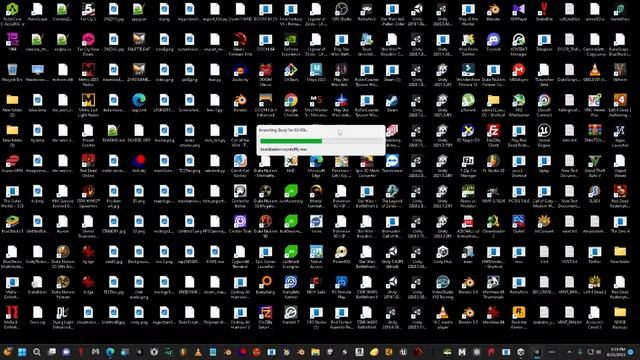Click the Importing dialog title text

283,130
